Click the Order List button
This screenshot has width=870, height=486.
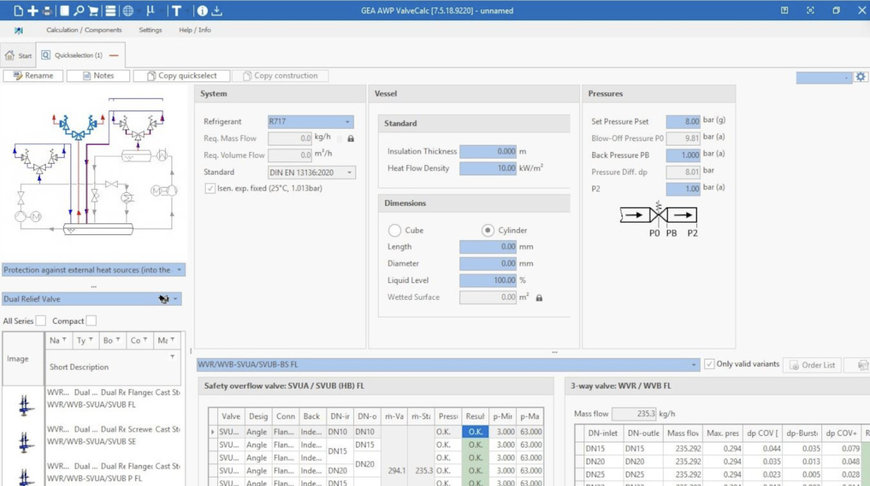click(x=812, y=365)
